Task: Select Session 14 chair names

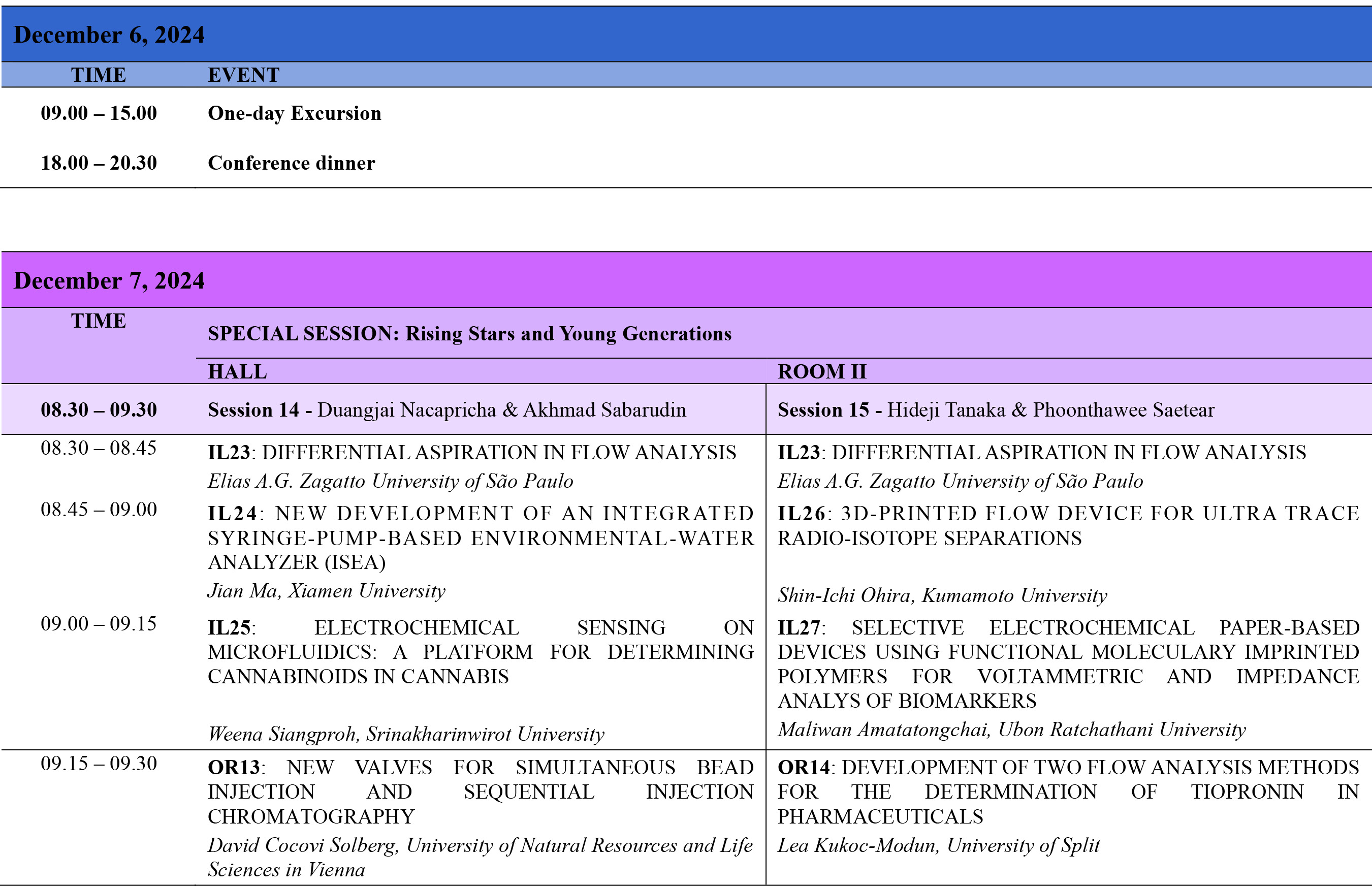Action: 502,409
